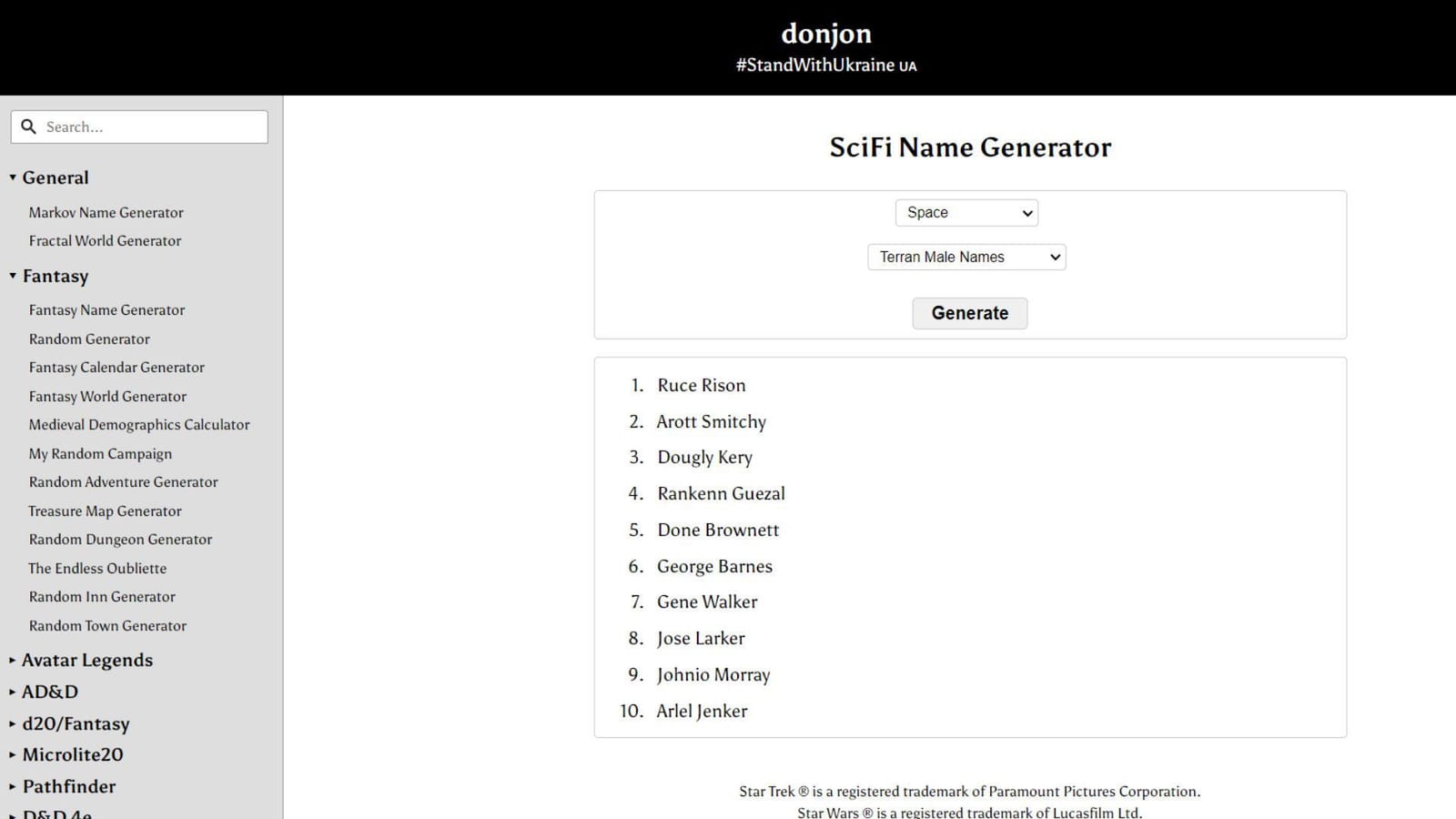Click the donjon site title
The image size is (1456, 819).
tap(825, 34)
